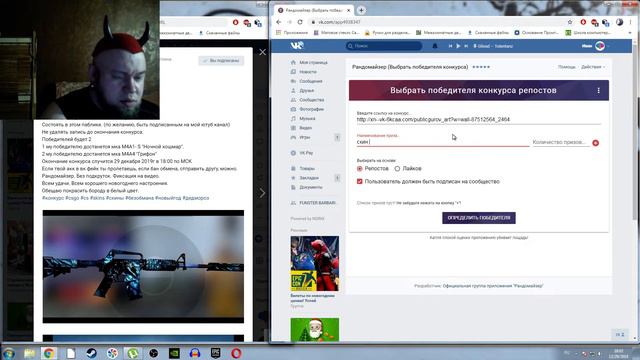Viewport: 640px width, 360px height.
Task: Focus the VK search field
Action: 384,46
